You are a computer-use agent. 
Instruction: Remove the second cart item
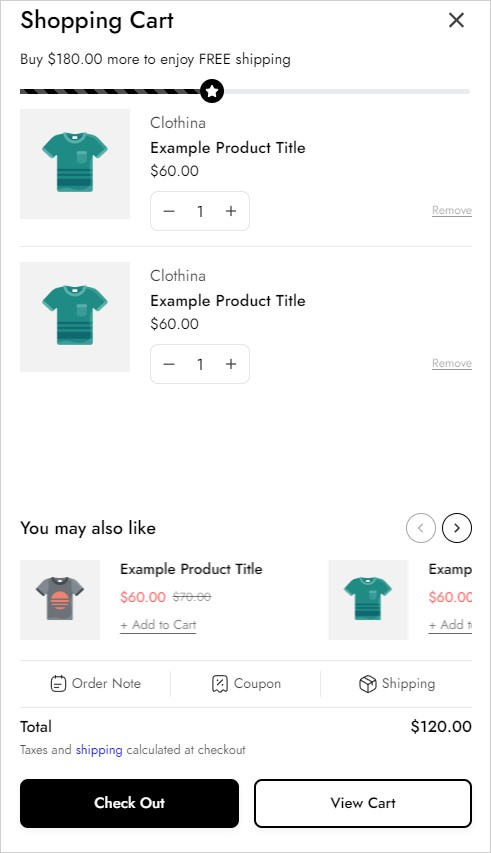coord(452,363)
